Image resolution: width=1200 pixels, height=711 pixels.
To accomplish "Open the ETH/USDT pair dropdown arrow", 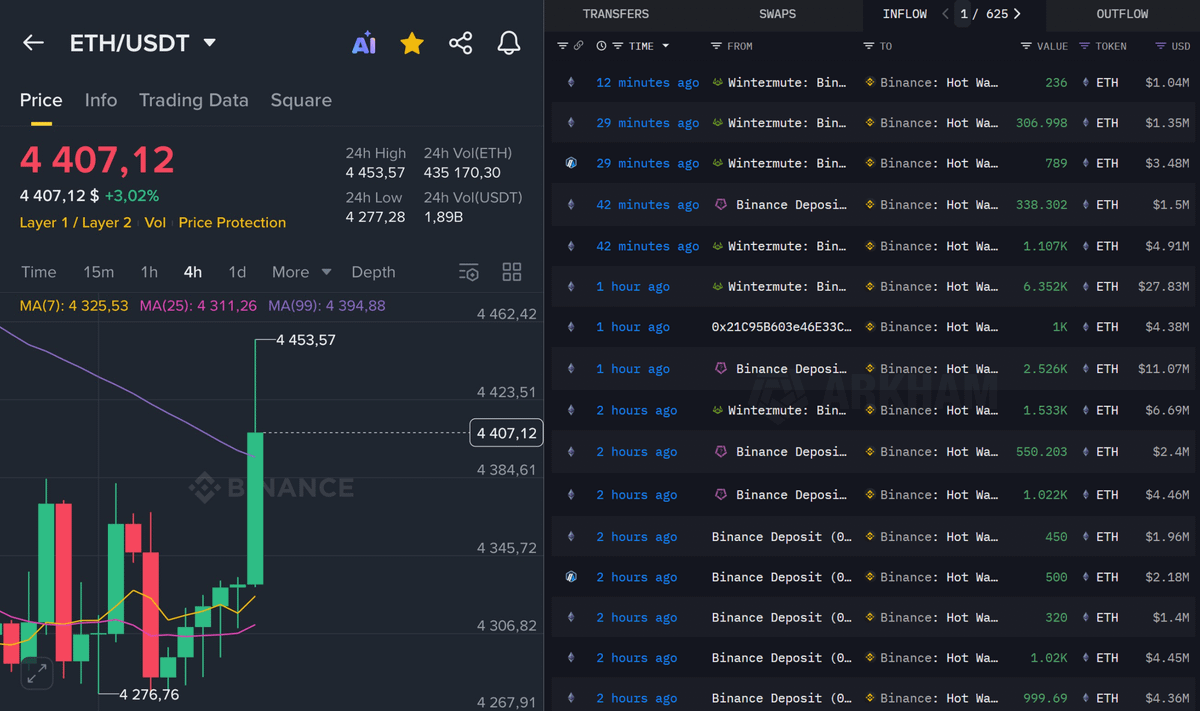I will point(209,43).
